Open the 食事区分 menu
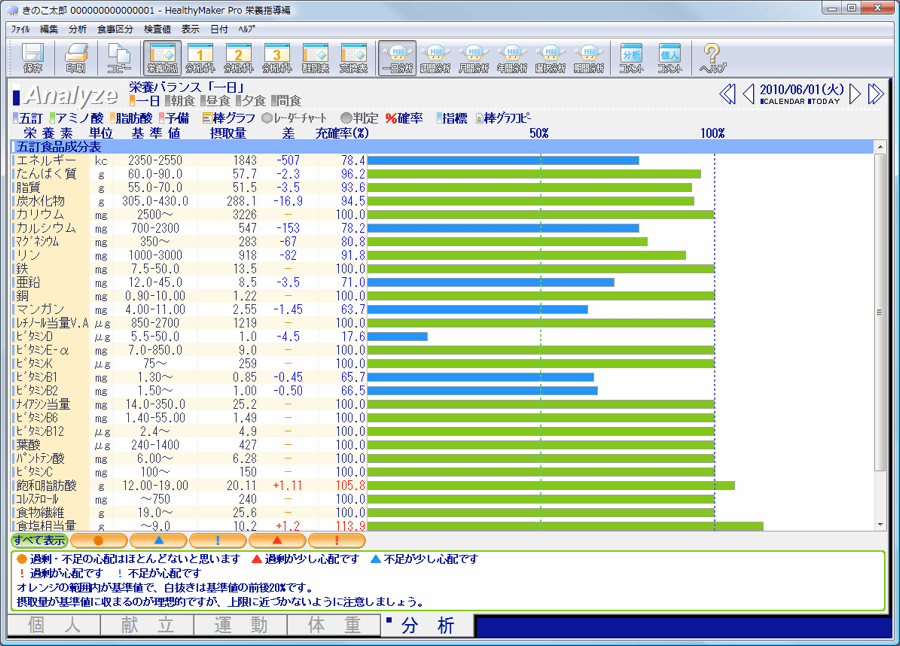 coord(115,29)
